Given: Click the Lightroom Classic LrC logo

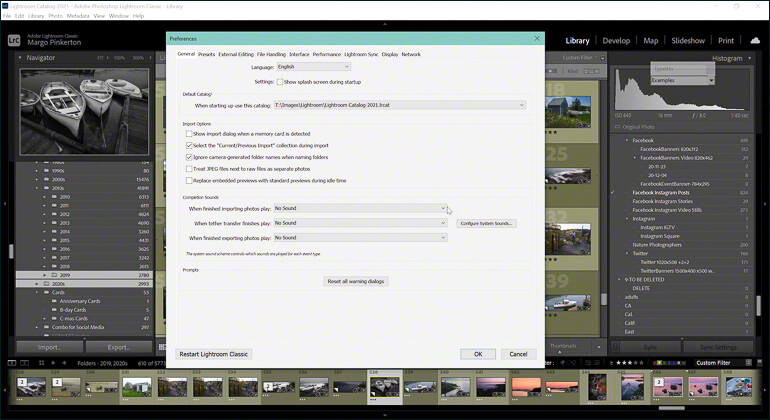Looking at the screenshot, I should [x=14, y=40].
